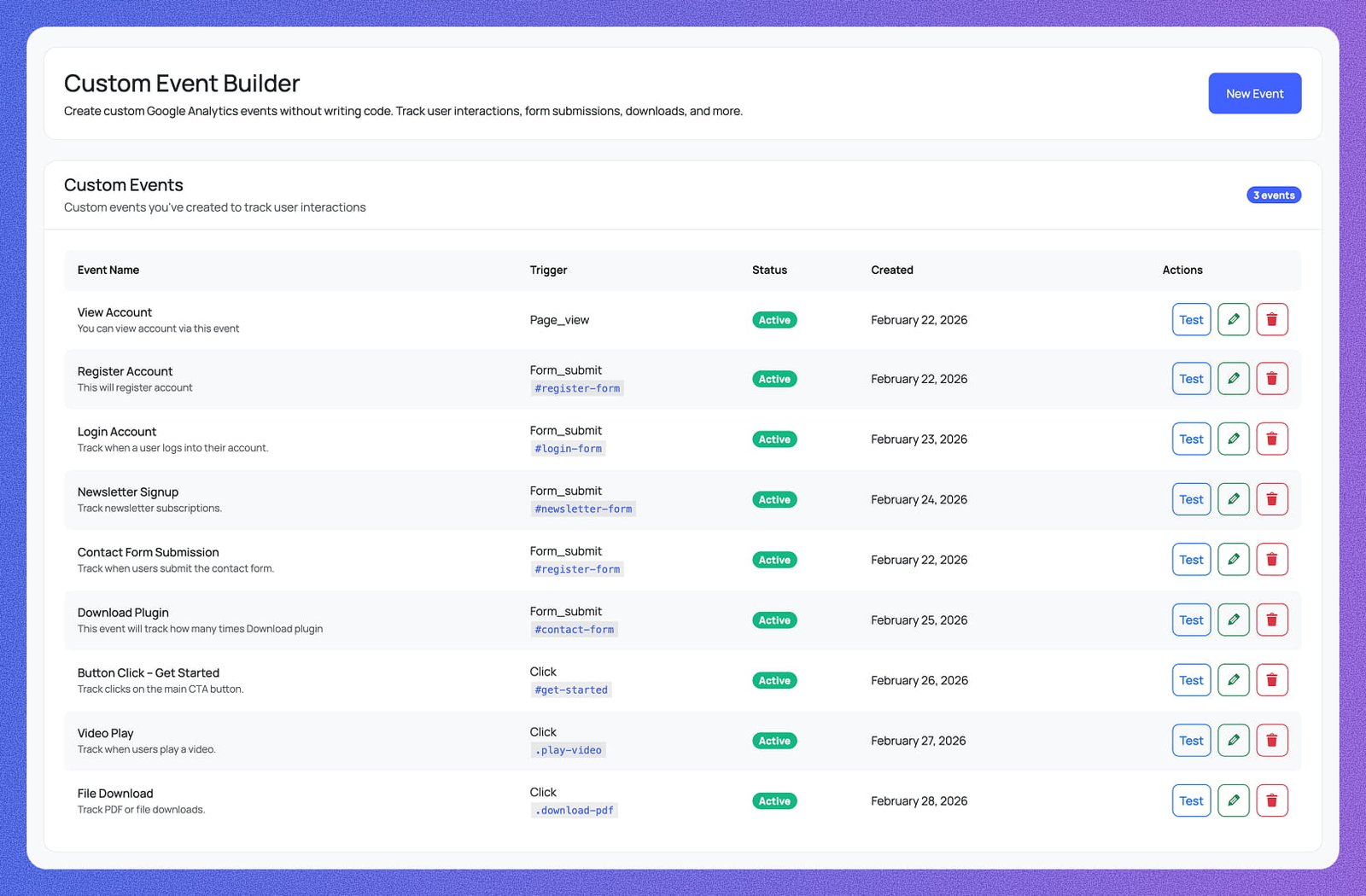Select the #register-form trigger chip

(576, 388)
